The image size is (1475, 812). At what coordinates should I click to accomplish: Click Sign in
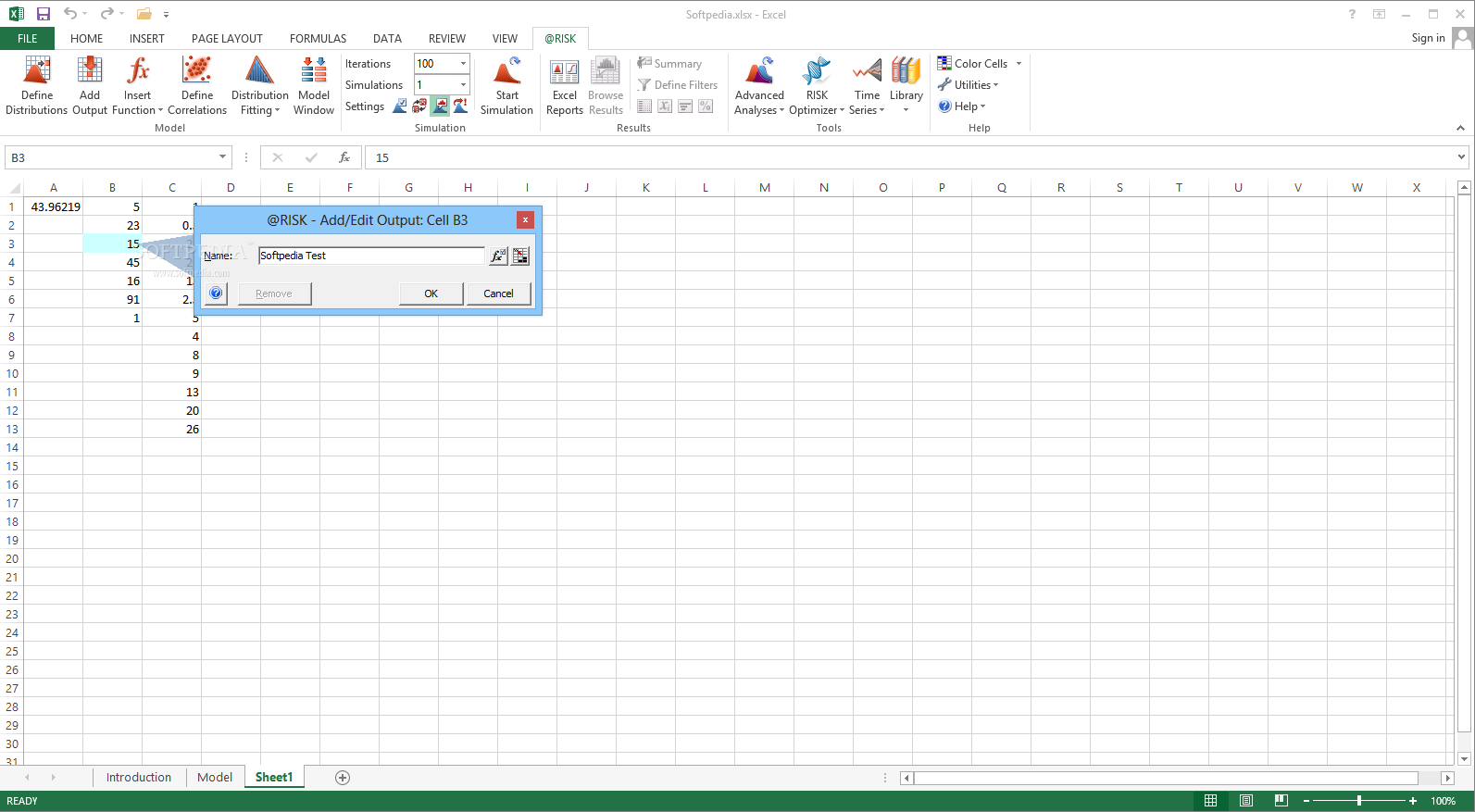click(x=1428, y=38)
